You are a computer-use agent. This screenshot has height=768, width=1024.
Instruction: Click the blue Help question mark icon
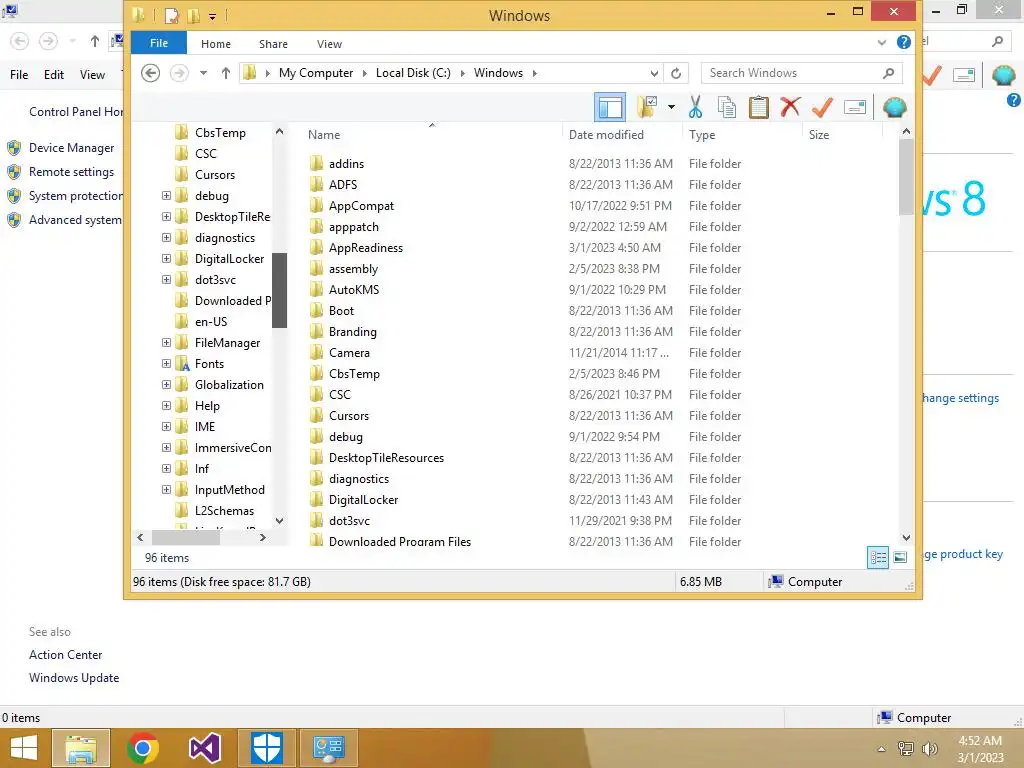[904, 42]
